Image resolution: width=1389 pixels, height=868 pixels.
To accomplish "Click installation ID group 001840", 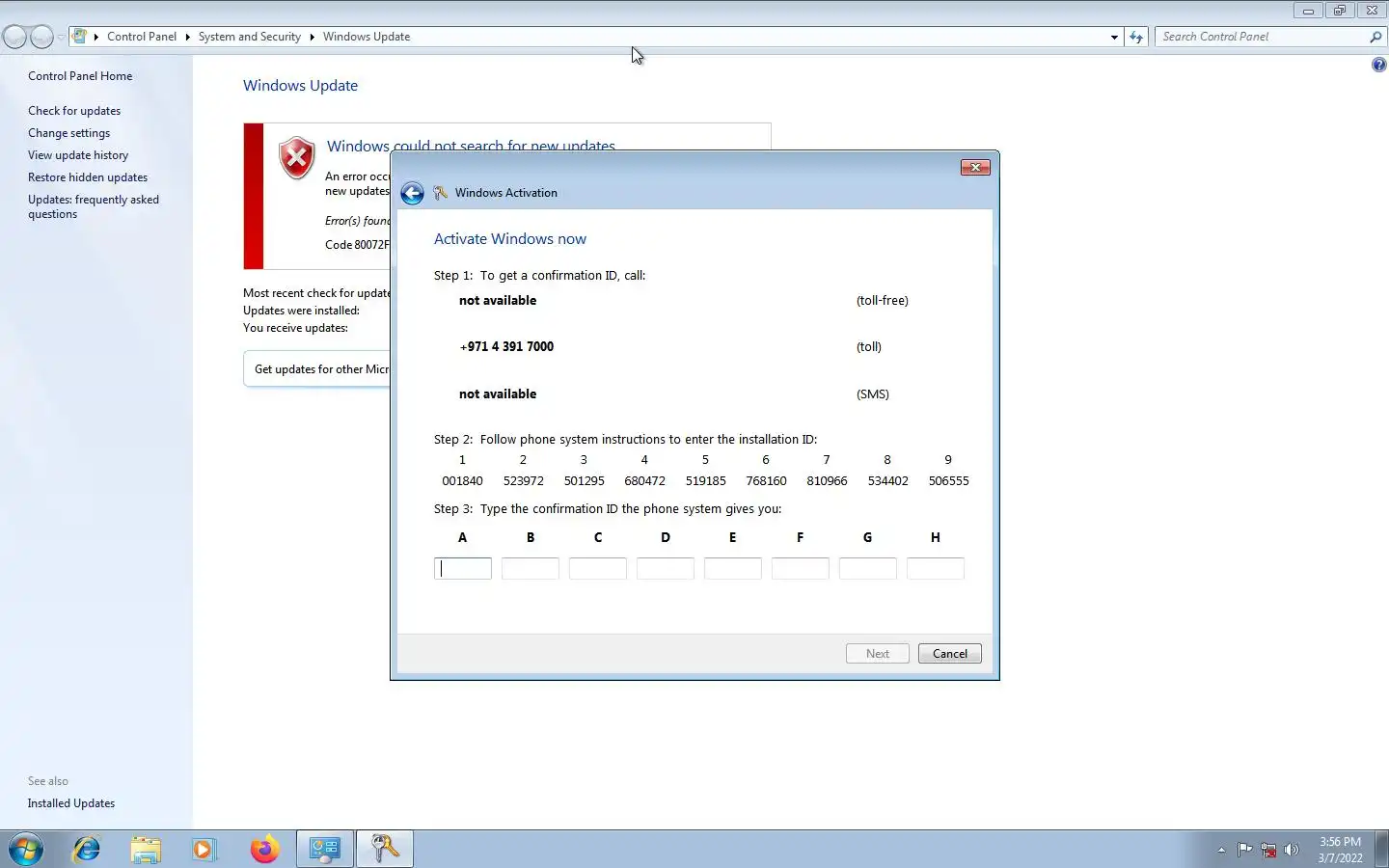I will [462, 481].
